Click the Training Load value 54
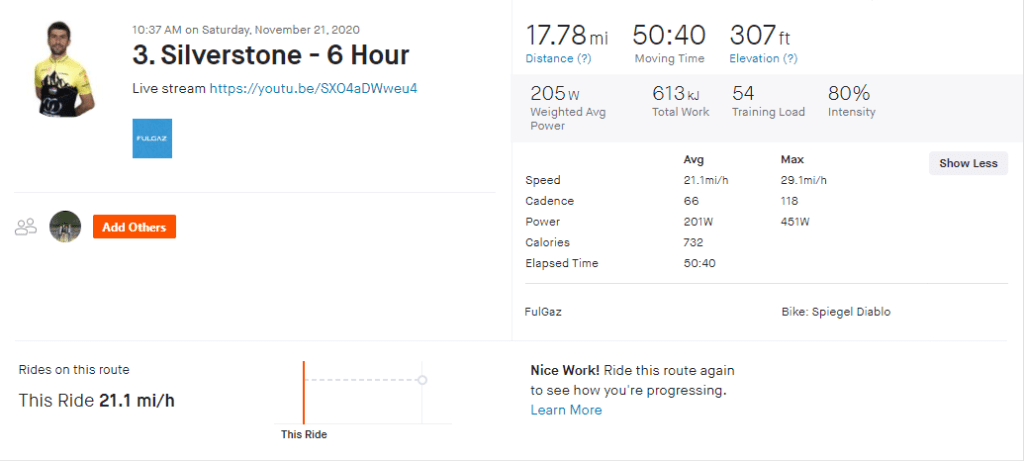 click(743, 93)
